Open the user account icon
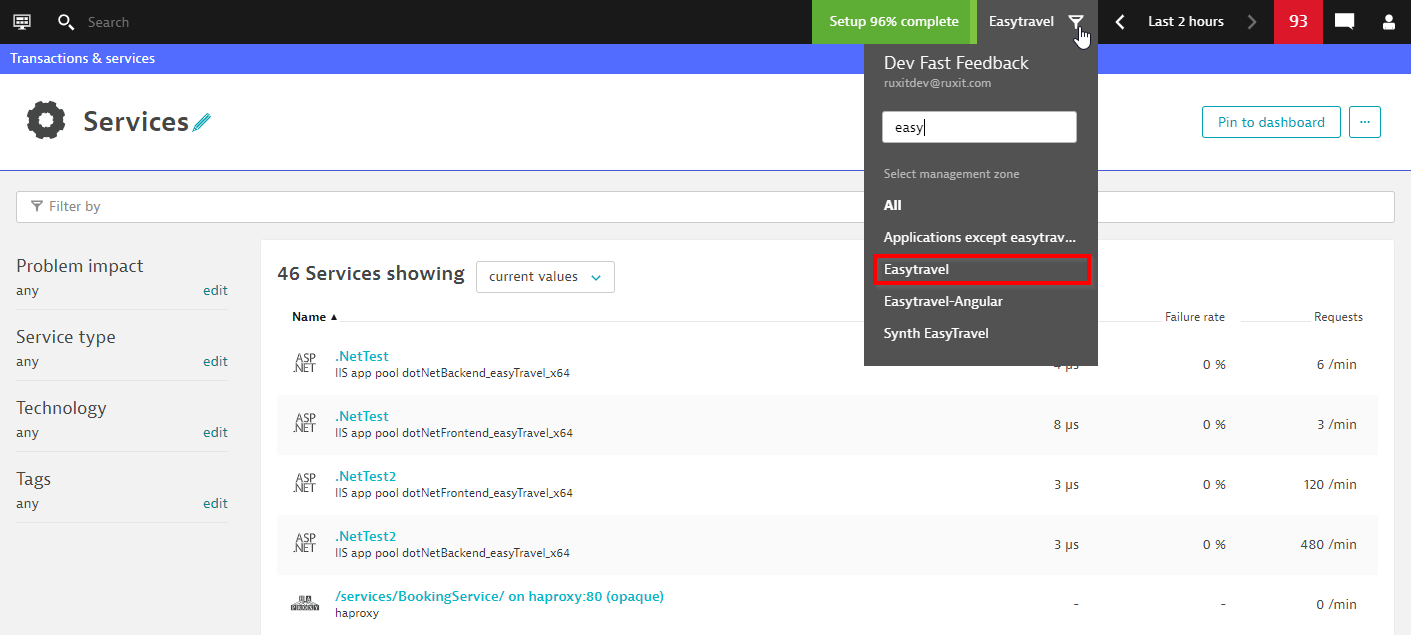 (1389, 22)
